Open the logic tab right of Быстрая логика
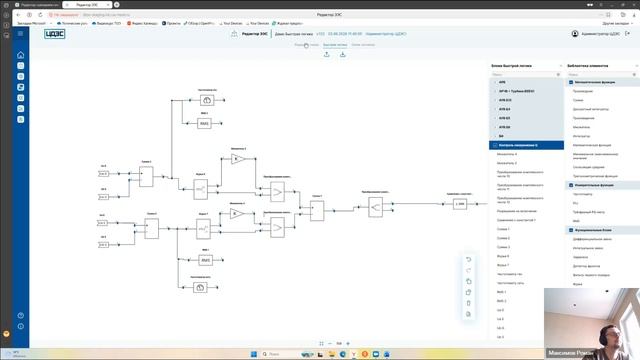Image resolution: width=640 pixels, height=360 pixels. (x=363, y=45)
